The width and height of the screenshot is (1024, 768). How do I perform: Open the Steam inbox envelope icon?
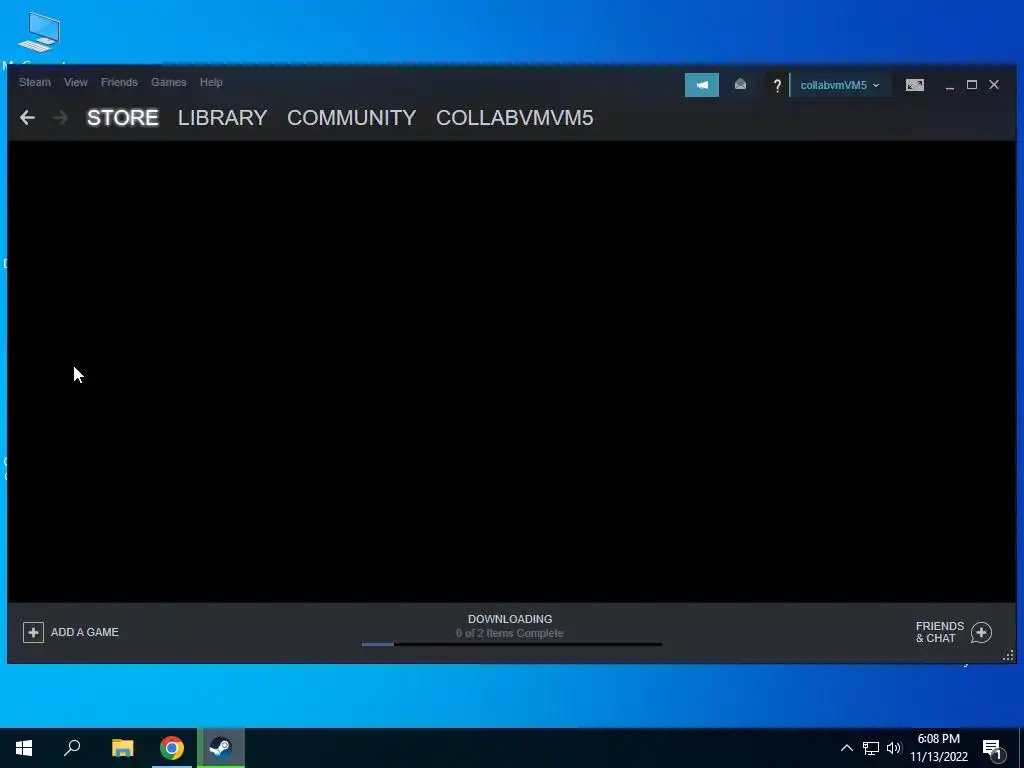(740, 85)
